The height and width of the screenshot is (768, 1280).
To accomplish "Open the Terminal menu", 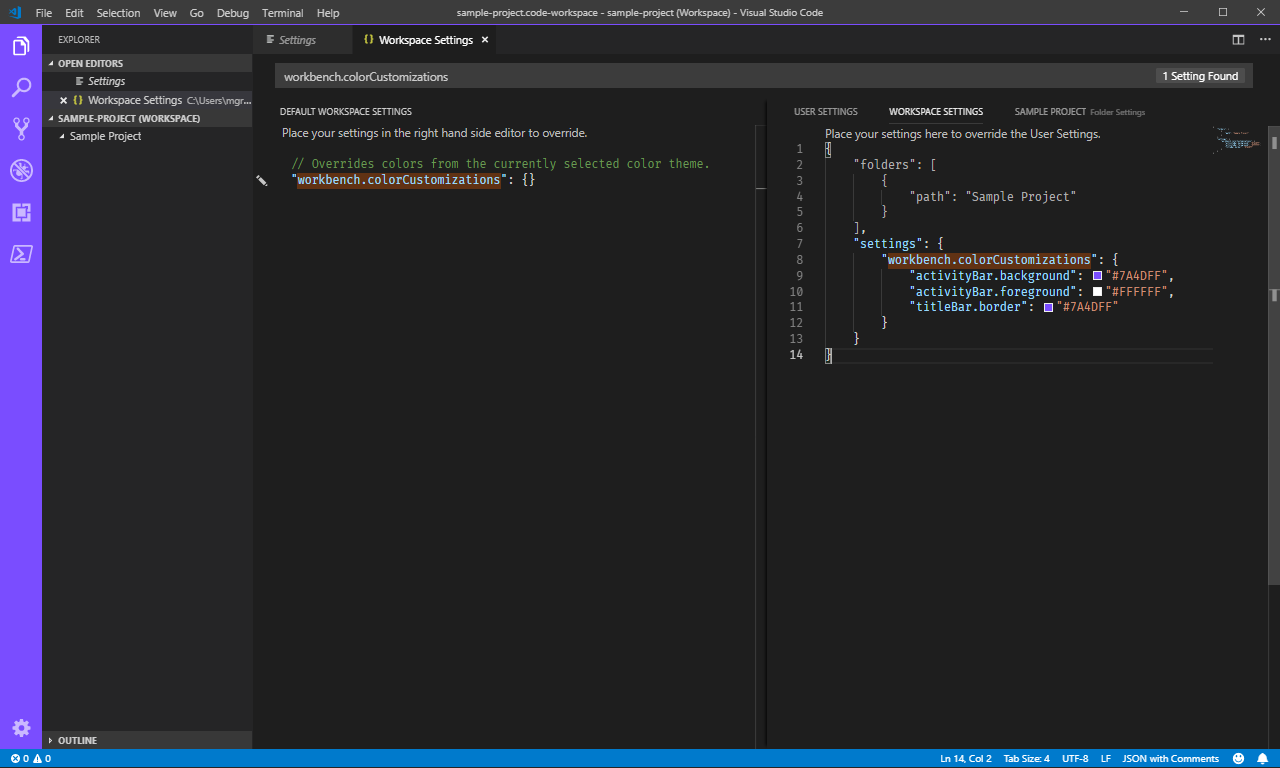I will click(x=282, y=13).
